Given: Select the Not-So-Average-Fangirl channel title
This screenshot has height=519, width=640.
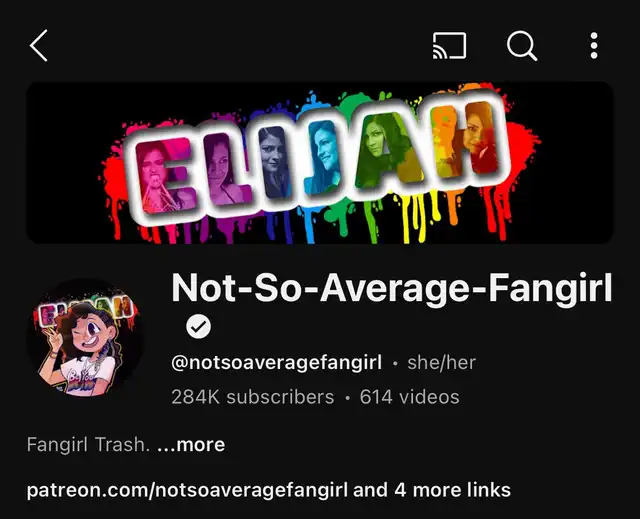Looking at the screenshot, I should 392,288.
